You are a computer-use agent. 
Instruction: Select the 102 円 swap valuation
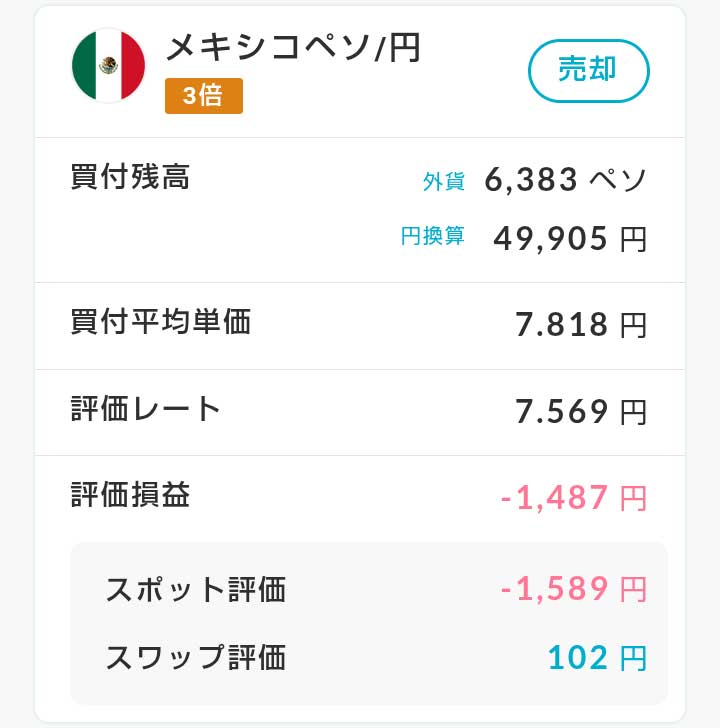[x=597, y=657]
